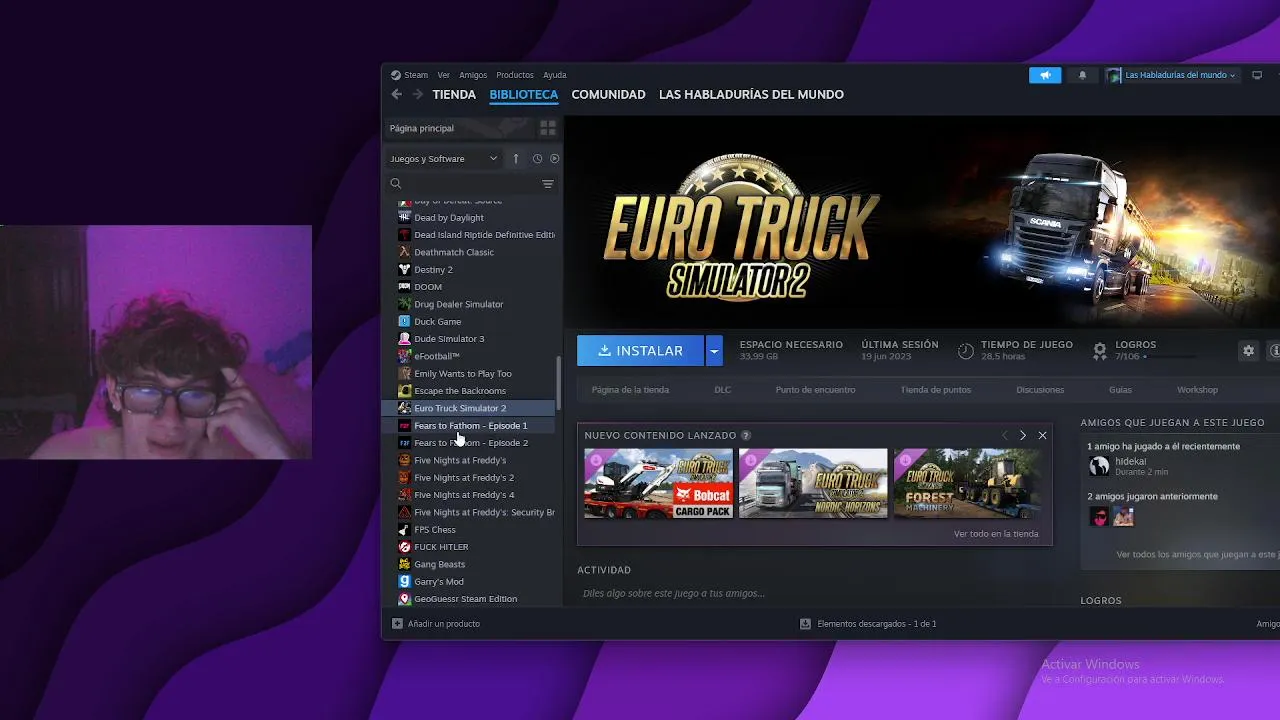Open the blue announcements megaphone button
Viewport: 1280px width, 720px height.
tap(1045, 75)
